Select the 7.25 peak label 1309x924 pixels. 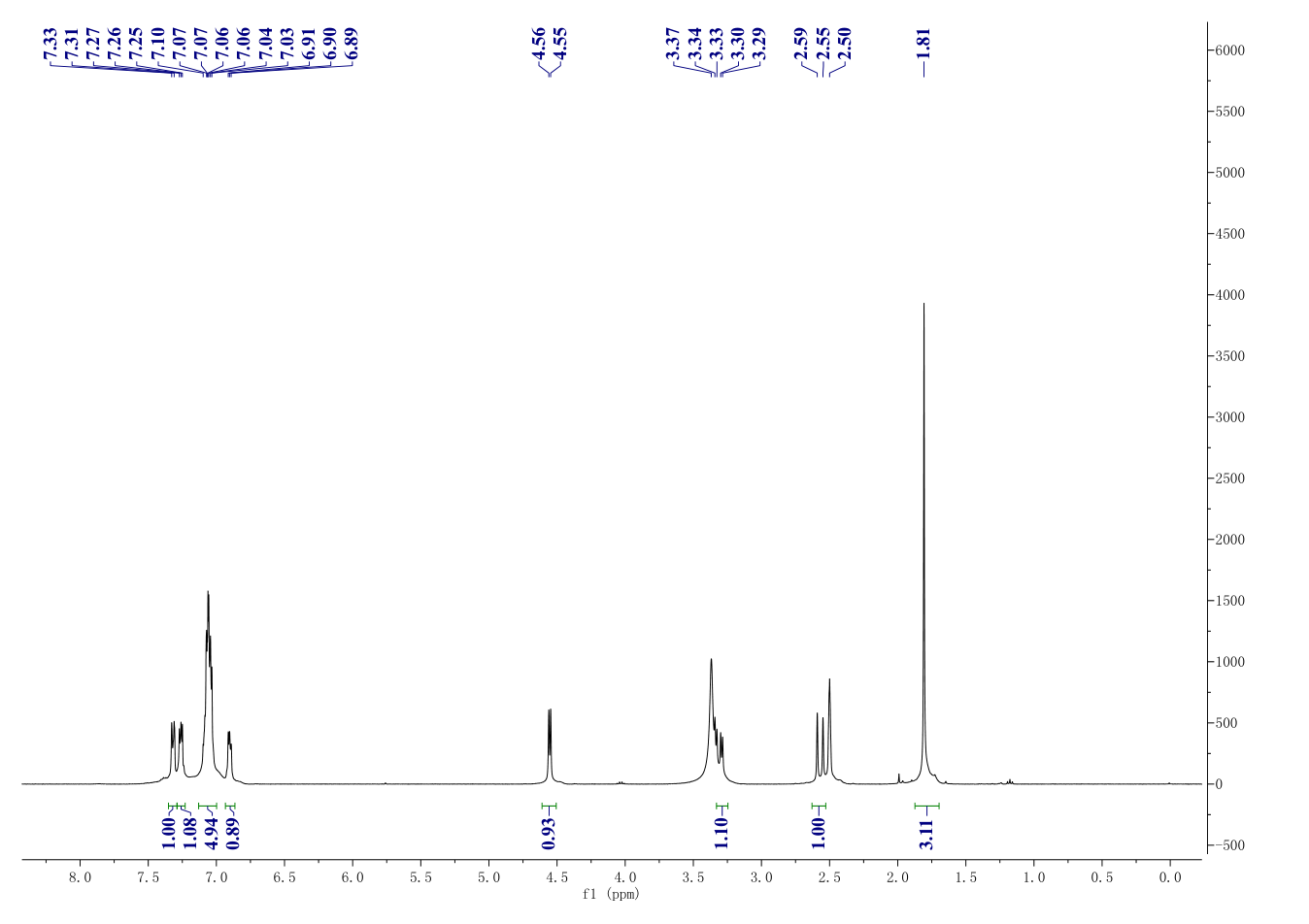[x=136, y=45]
